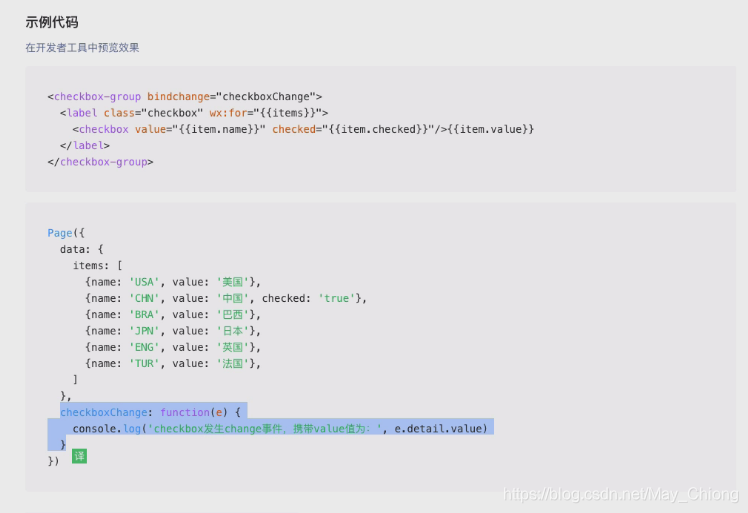Click the row with name 'BRA'
The height and width of the screenshot is (513, 748).
(x=173, y=314)
